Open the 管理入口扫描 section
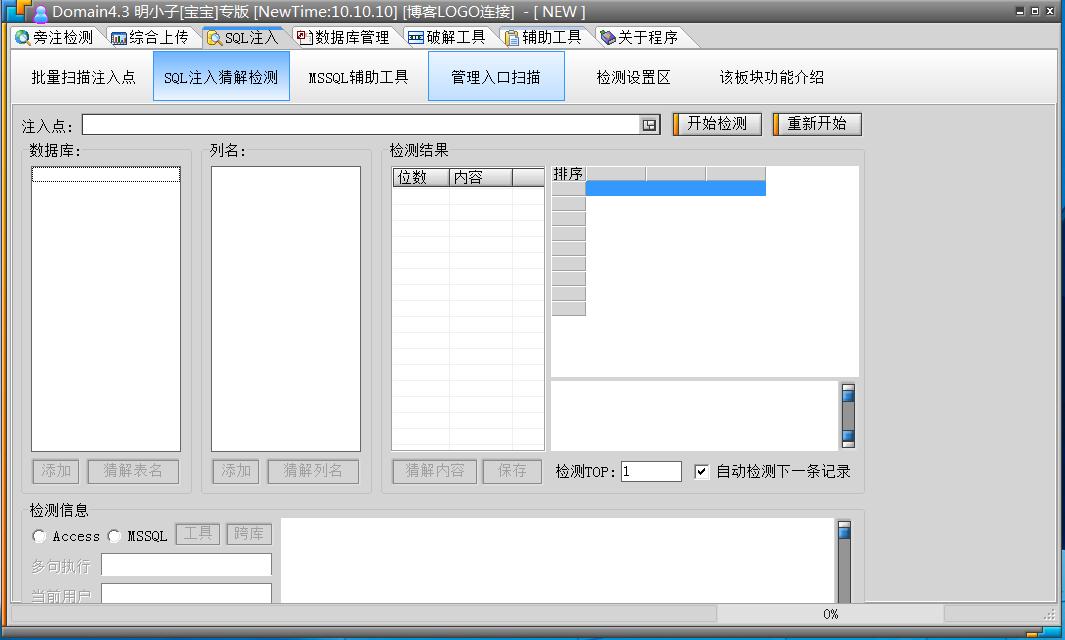Image resolution: width=1065 pixels, height=640 pixels. [496, 77]
